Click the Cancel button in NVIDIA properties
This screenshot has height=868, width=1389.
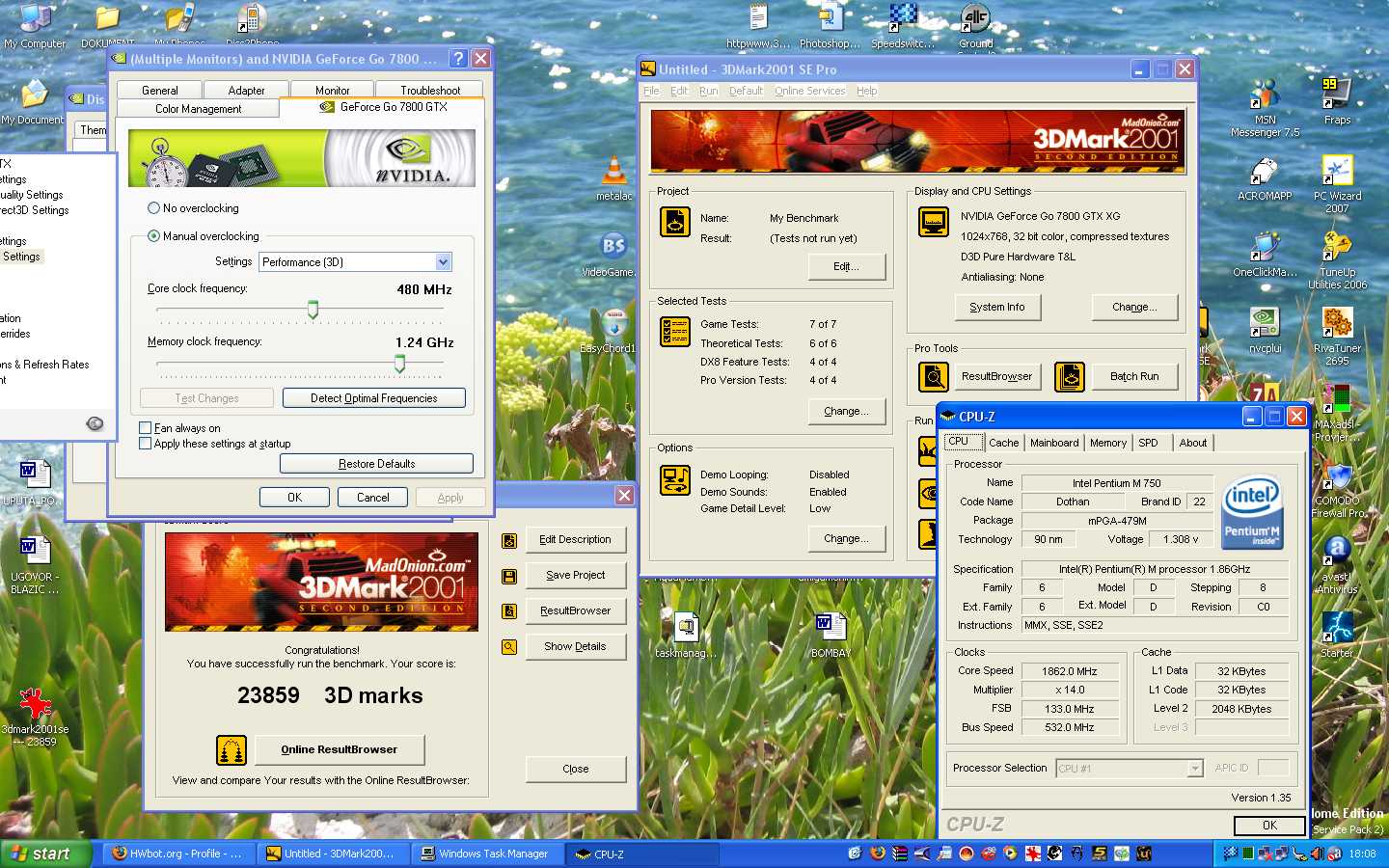373,498
